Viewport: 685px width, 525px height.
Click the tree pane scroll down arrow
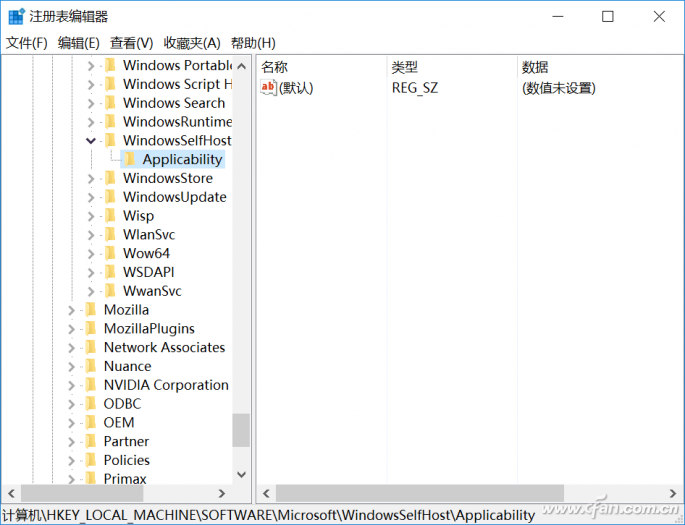tap(241, 475)
